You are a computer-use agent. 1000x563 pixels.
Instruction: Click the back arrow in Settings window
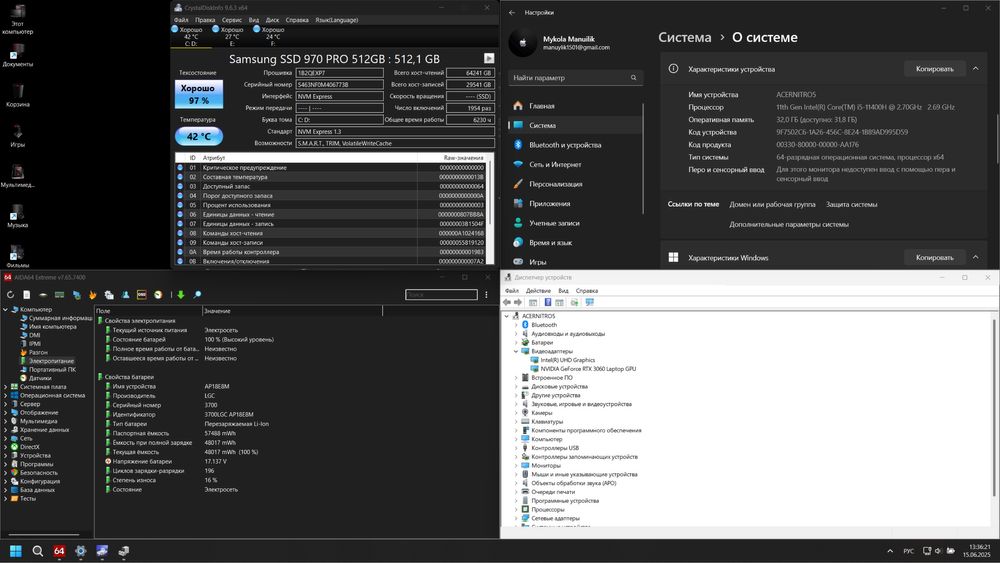coord(512,12)
